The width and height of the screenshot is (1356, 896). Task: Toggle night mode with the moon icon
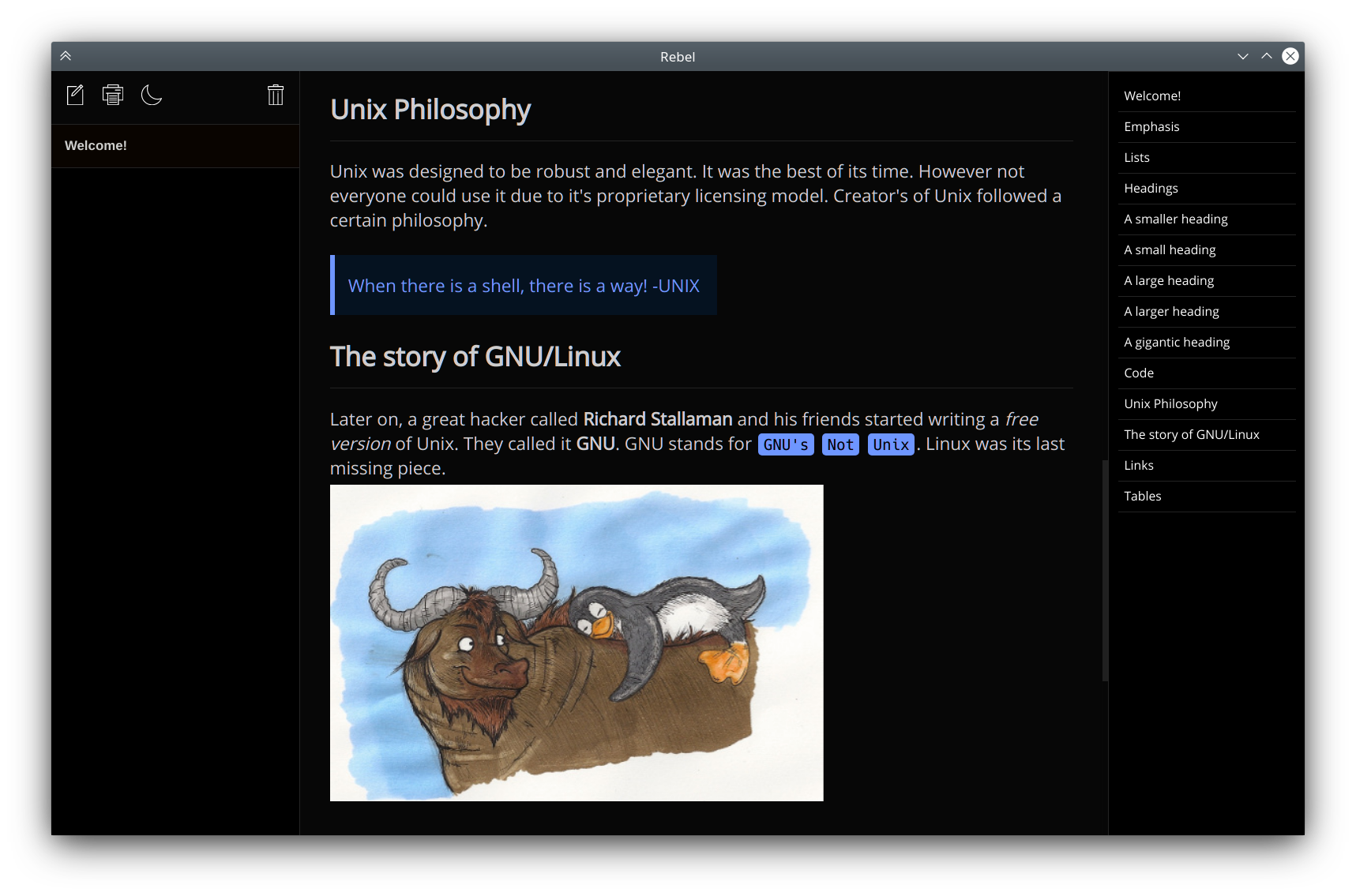(x=151, y=95)
